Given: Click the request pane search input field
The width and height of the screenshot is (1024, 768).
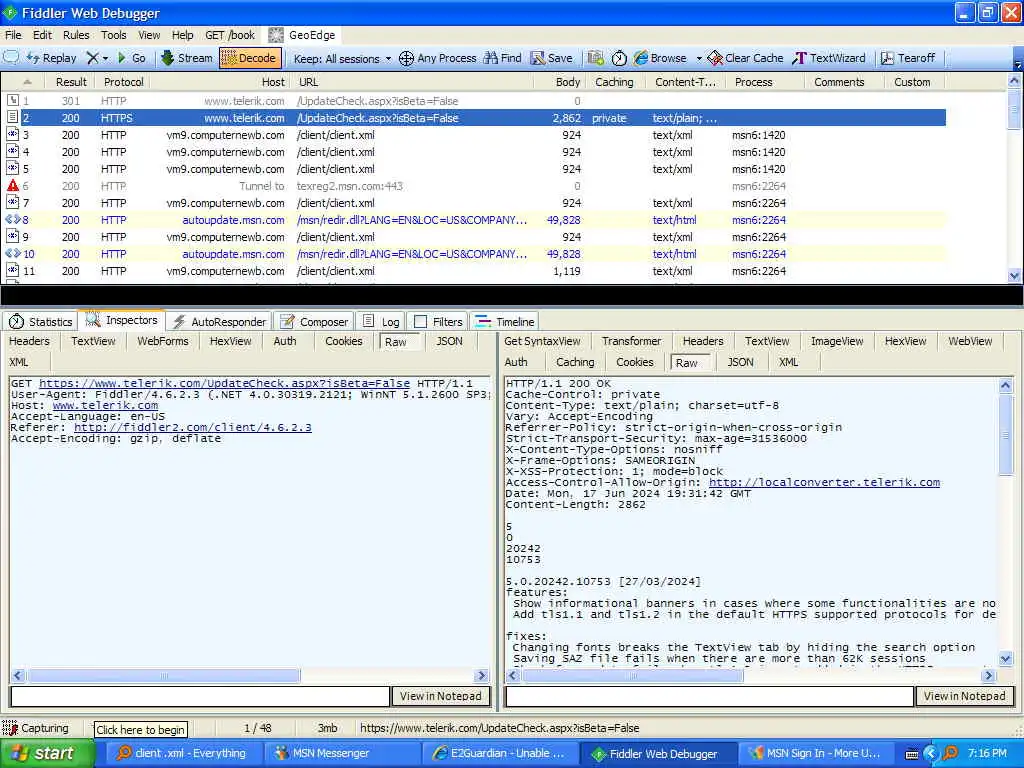Looking at the screenshot, I should click(x=200, y=696).
